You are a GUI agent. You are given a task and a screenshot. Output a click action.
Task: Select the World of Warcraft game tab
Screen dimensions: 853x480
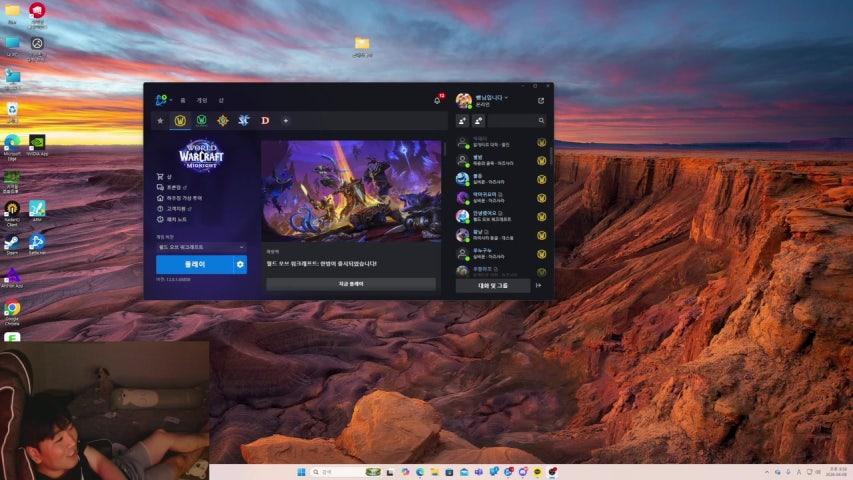[x=180, y=120]
